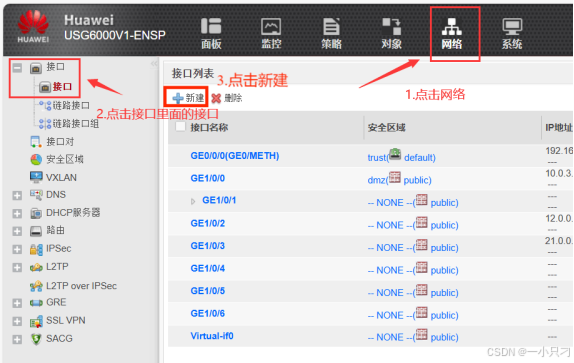Viewport: 574px width, 363px height.
Task: Expand the 路由 tree node
Action: pyautogui.click(x=17, y=231)
